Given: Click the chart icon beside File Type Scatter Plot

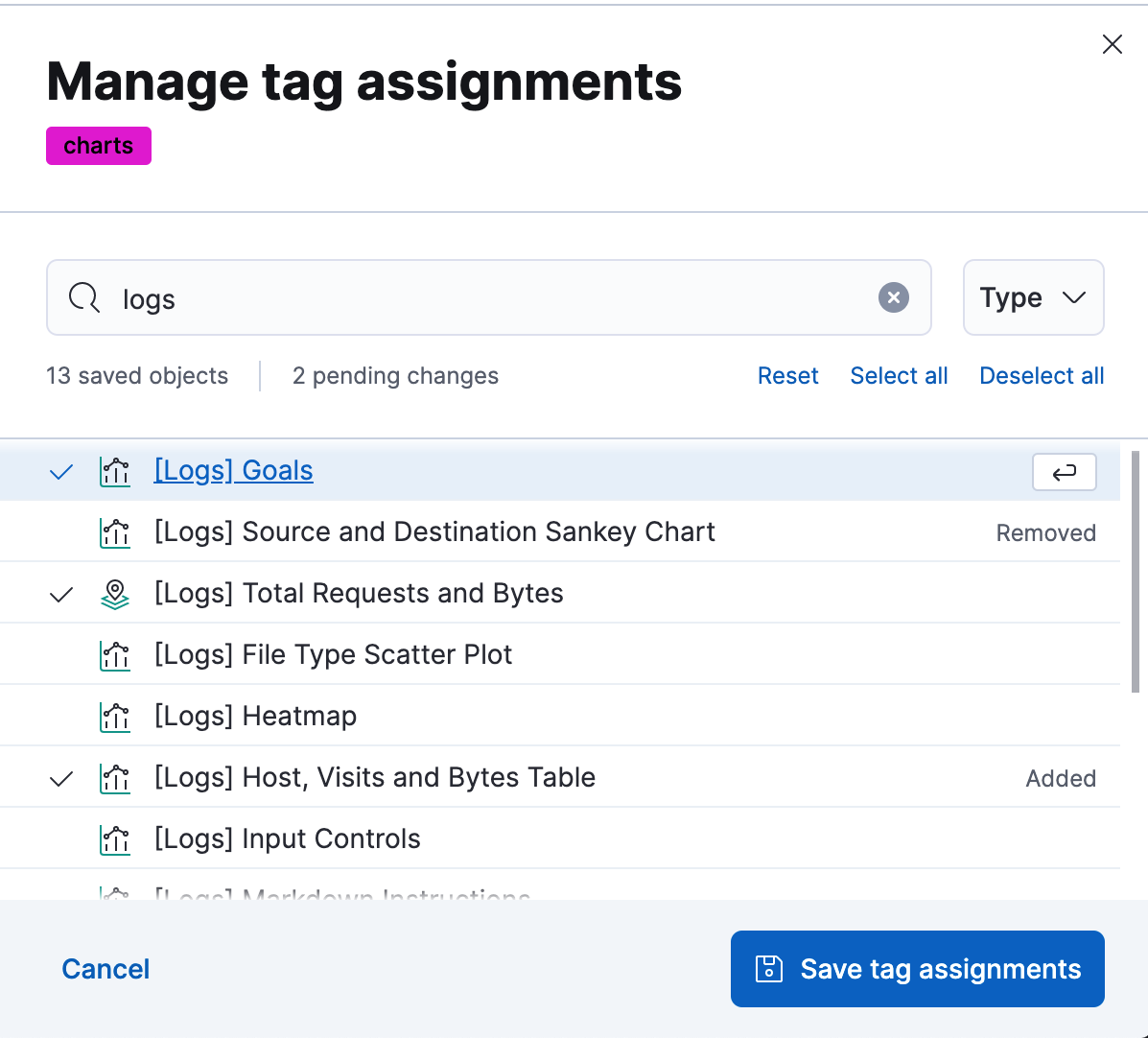Looking at the screenshot, I should tap(114, 654).
